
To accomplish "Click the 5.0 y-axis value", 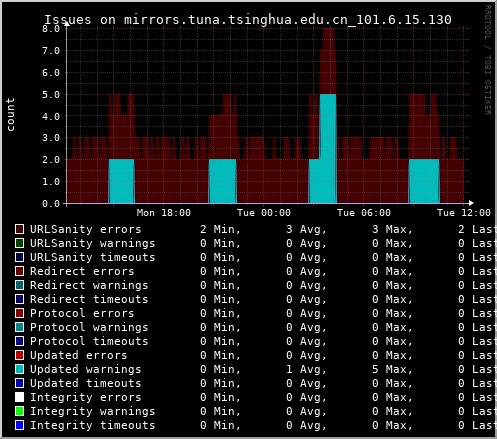I will point(51,95).
